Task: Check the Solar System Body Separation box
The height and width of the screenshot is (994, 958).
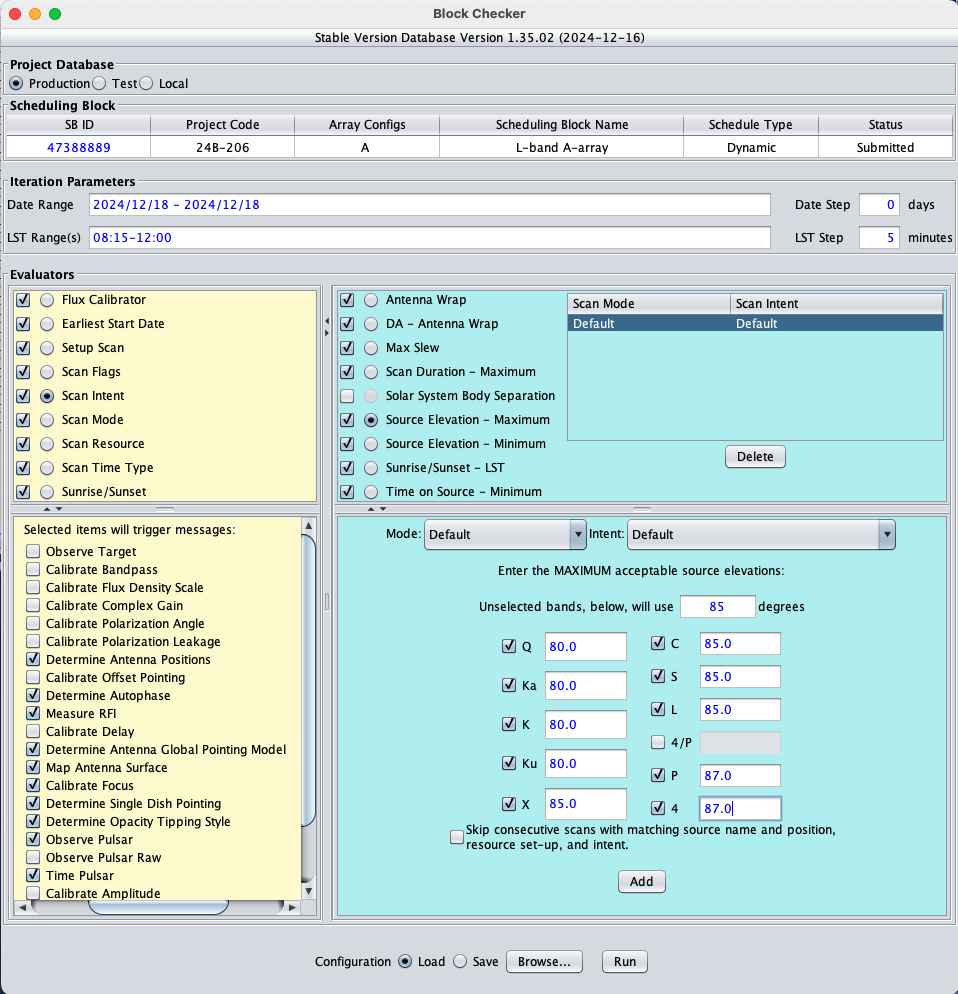Action: coord(347,396)
